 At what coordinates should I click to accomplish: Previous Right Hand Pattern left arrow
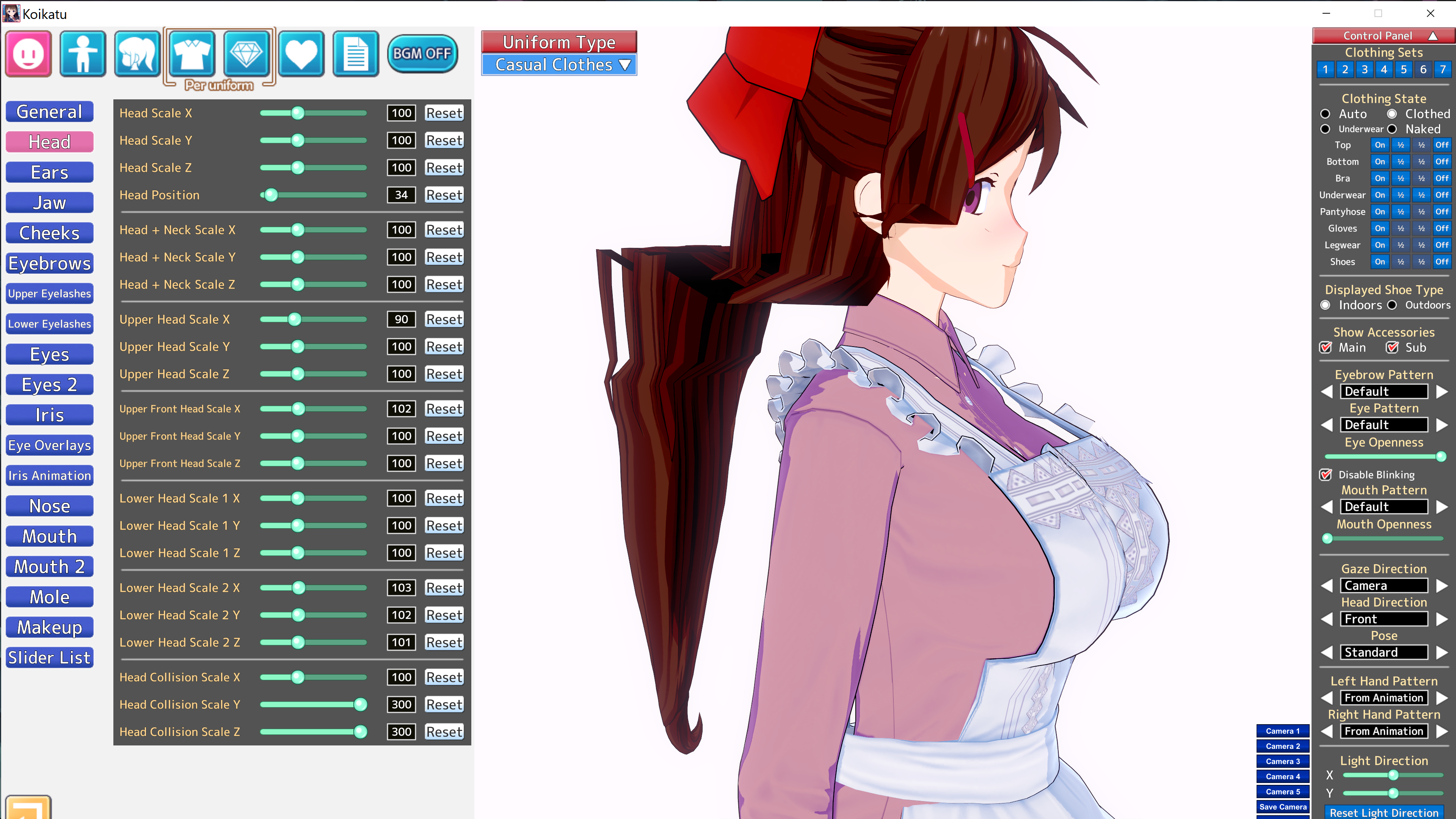(x=1327, y=731)
